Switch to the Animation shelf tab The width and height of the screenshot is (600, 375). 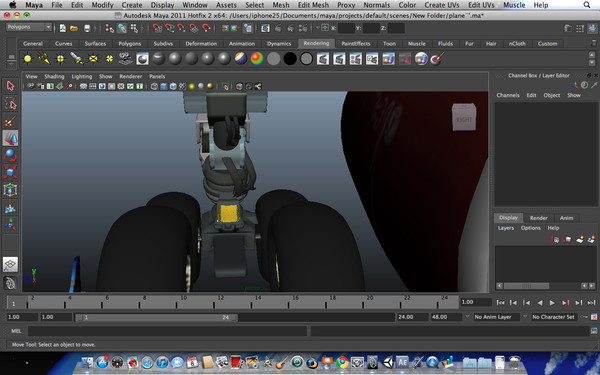[241, 44]
